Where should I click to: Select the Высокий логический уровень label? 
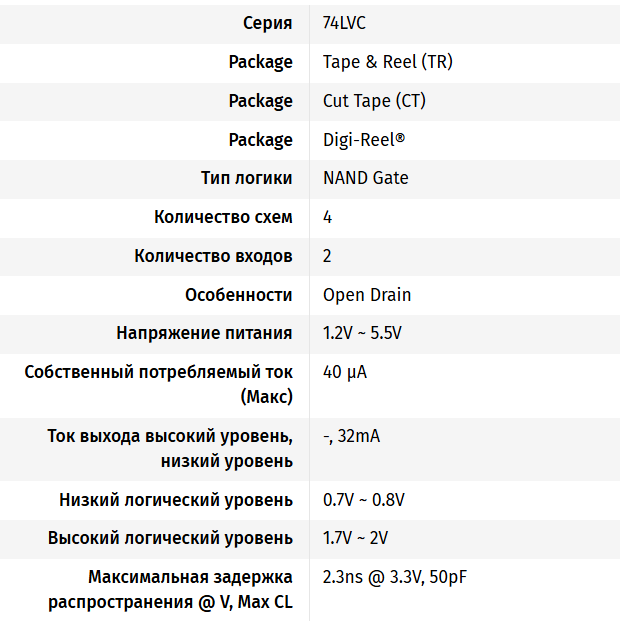click(170, 538)
